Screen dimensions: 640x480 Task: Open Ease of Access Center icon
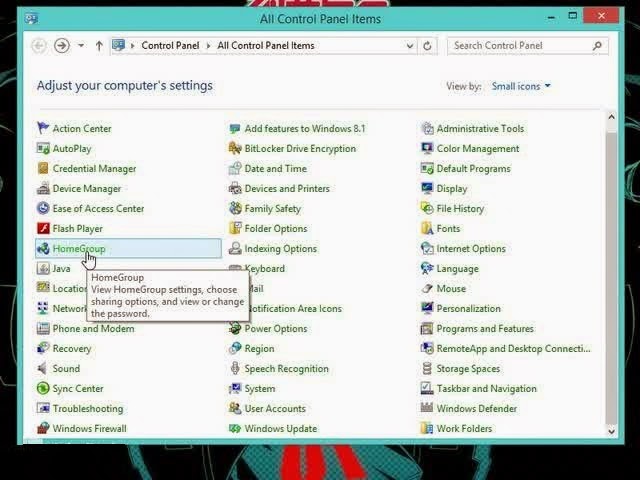click(x=43, y=208)
